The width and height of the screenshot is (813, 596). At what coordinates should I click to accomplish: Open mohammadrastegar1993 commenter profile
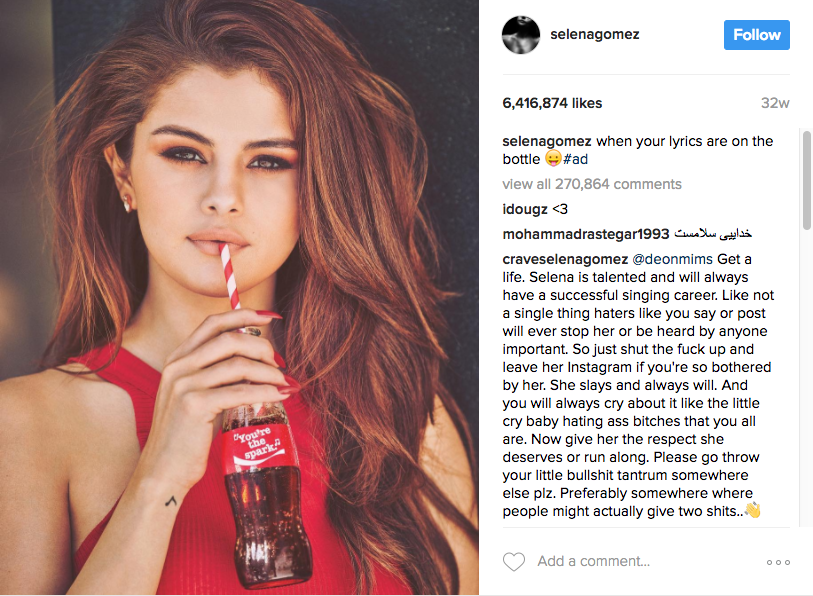point(586,234)
